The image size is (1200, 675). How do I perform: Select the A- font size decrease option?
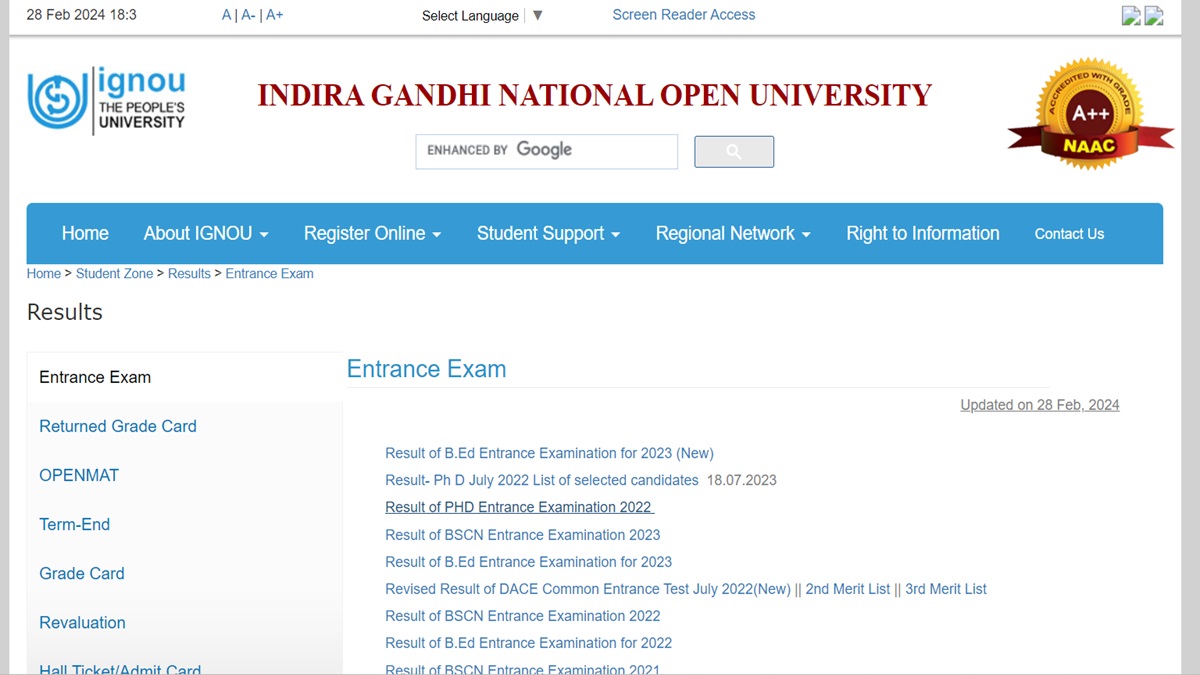(247, 14)
